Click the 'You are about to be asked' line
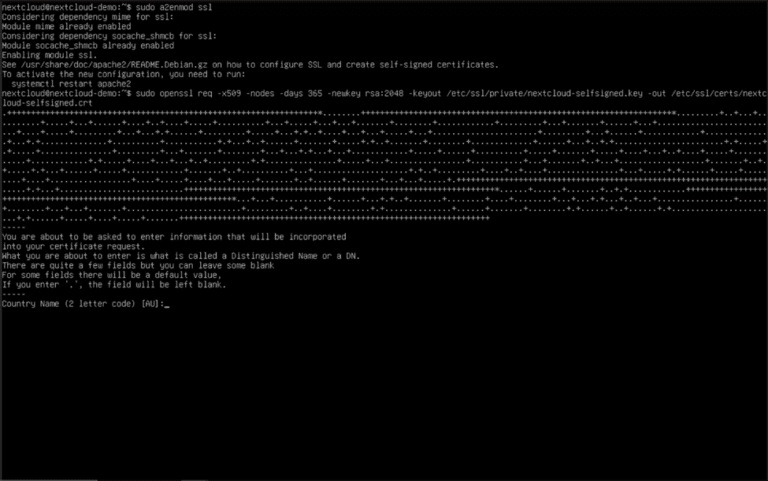The image size is (768, 481). (174, 237)
